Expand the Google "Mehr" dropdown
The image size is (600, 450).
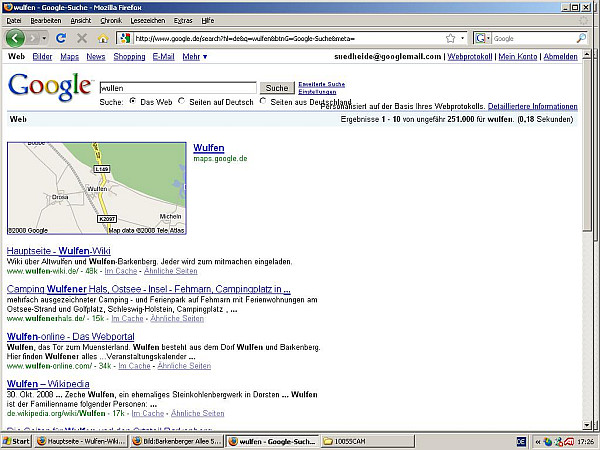194,57
